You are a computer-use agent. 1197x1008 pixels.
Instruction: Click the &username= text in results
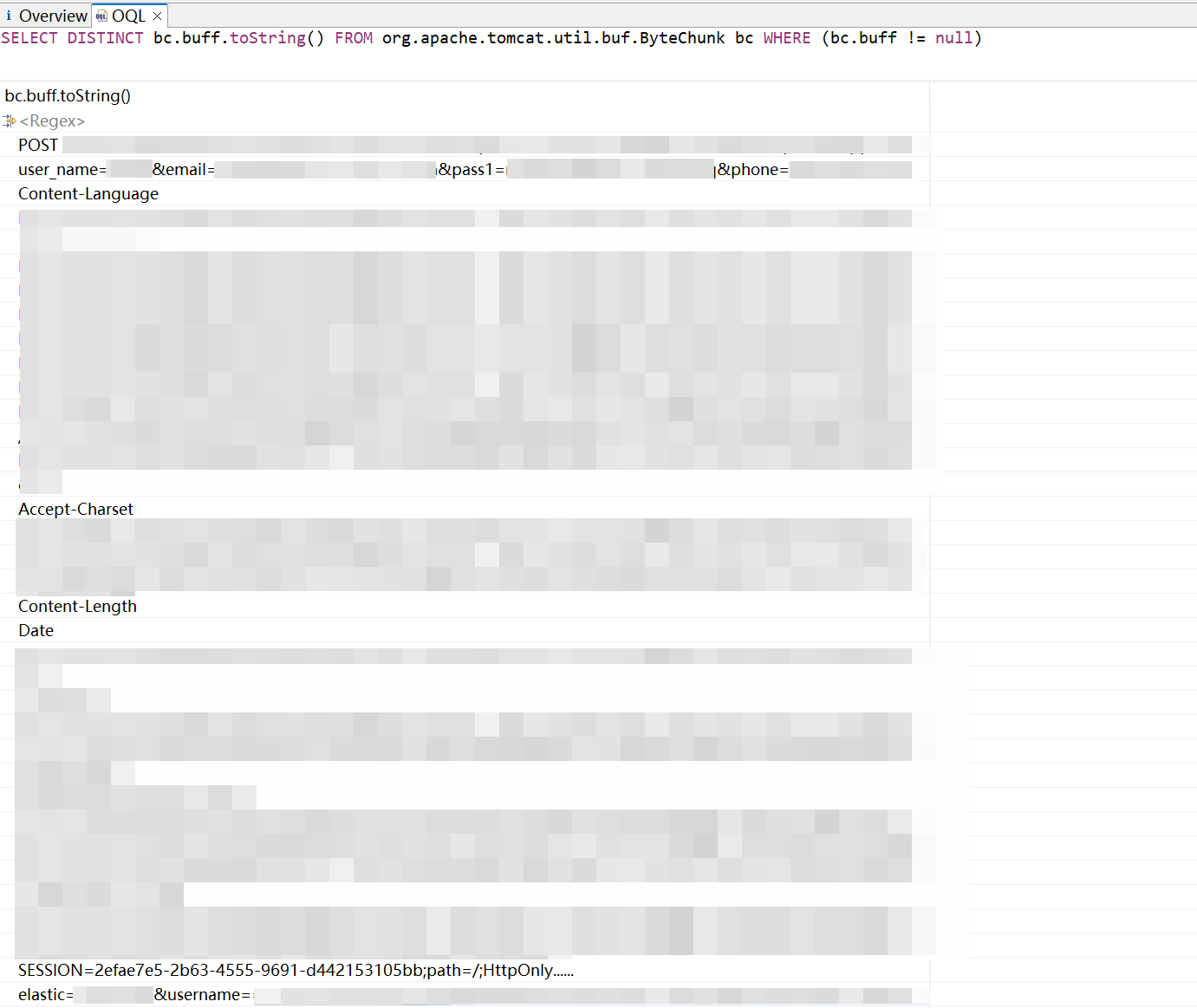pyautogui.click(x=203, y=994)
